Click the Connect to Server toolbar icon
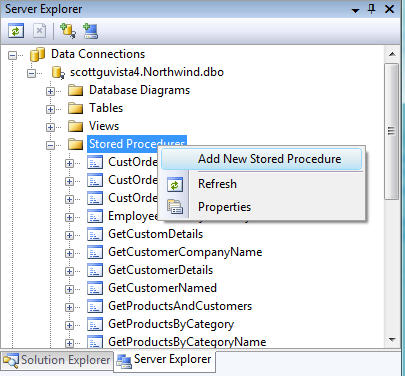This screenshot has width=405, height=376. 90,31
